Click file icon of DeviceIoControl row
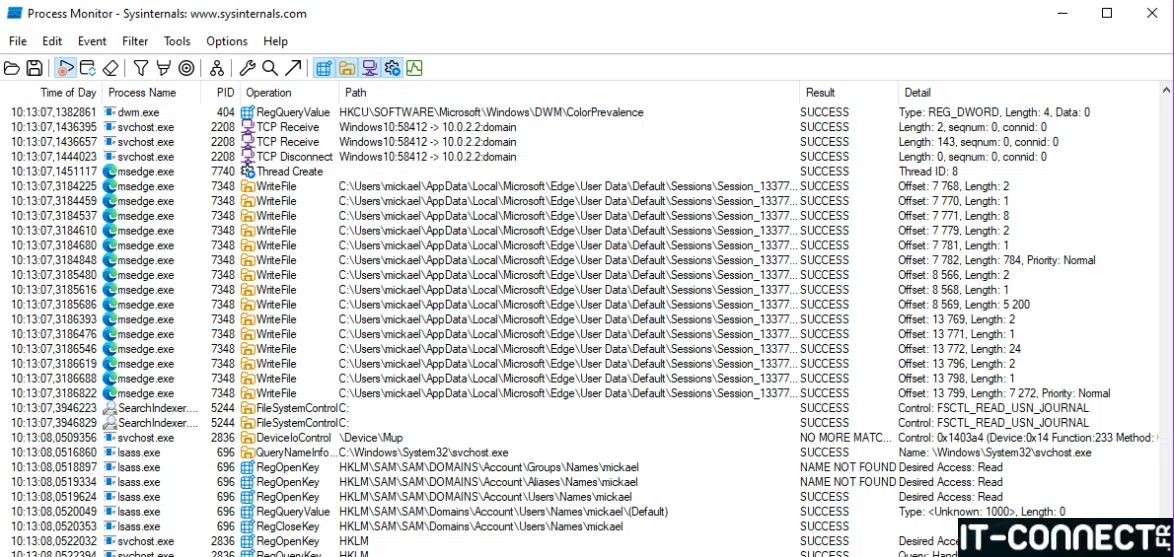 click(248, 437)
